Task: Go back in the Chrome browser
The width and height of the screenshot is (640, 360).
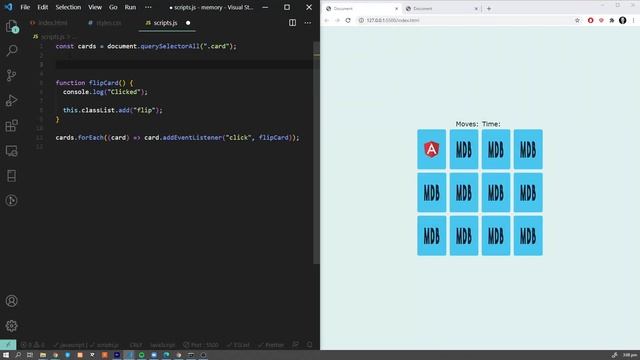Action: 327,20
